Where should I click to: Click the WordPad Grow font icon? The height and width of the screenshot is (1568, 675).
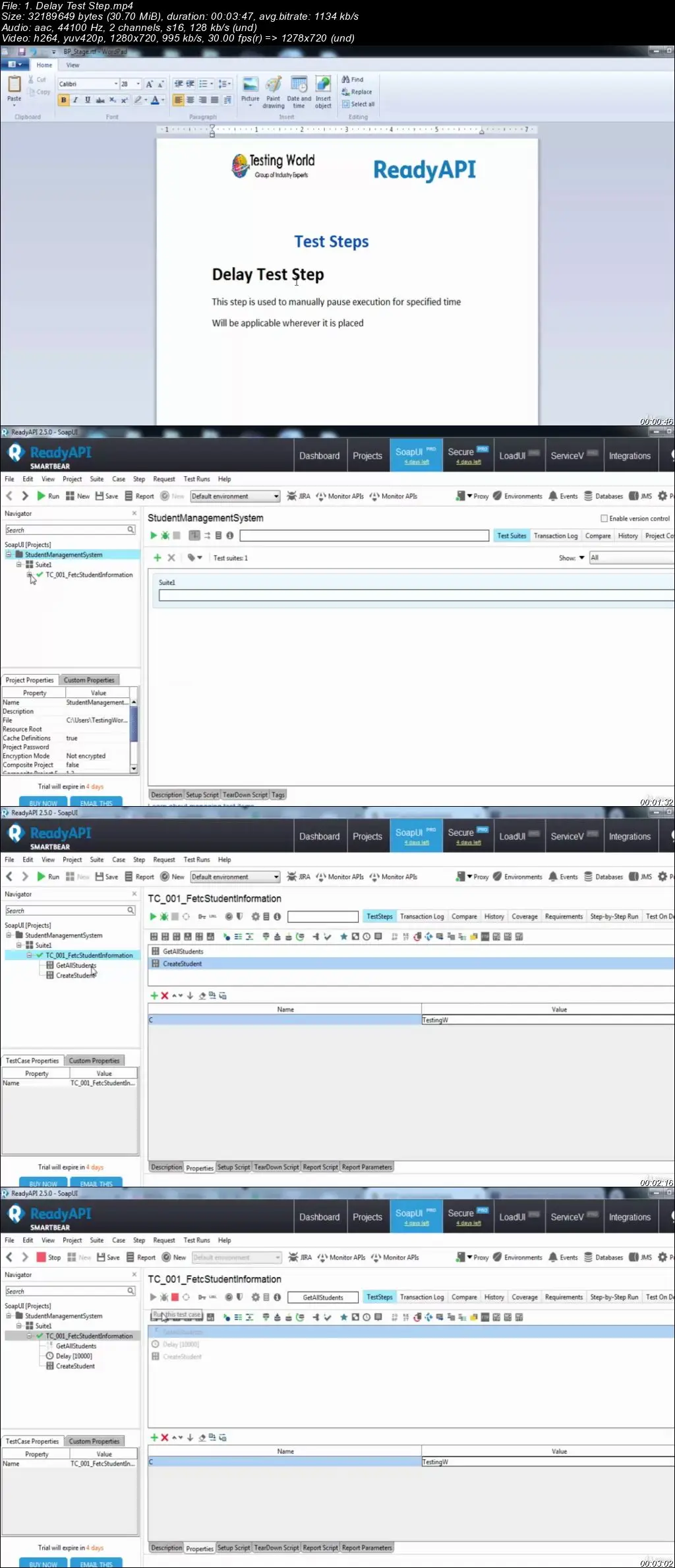tap(150, 84)
